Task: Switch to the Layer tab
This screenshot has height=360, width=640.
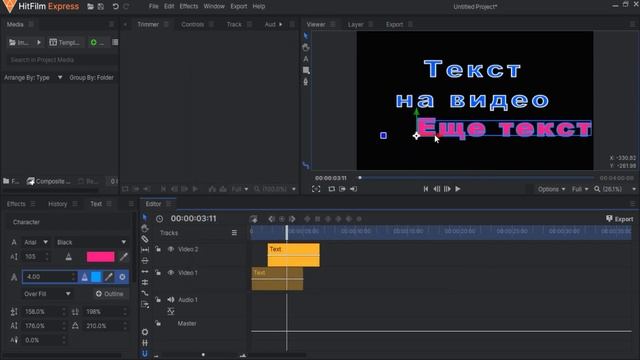Action: tap(355, 24)
